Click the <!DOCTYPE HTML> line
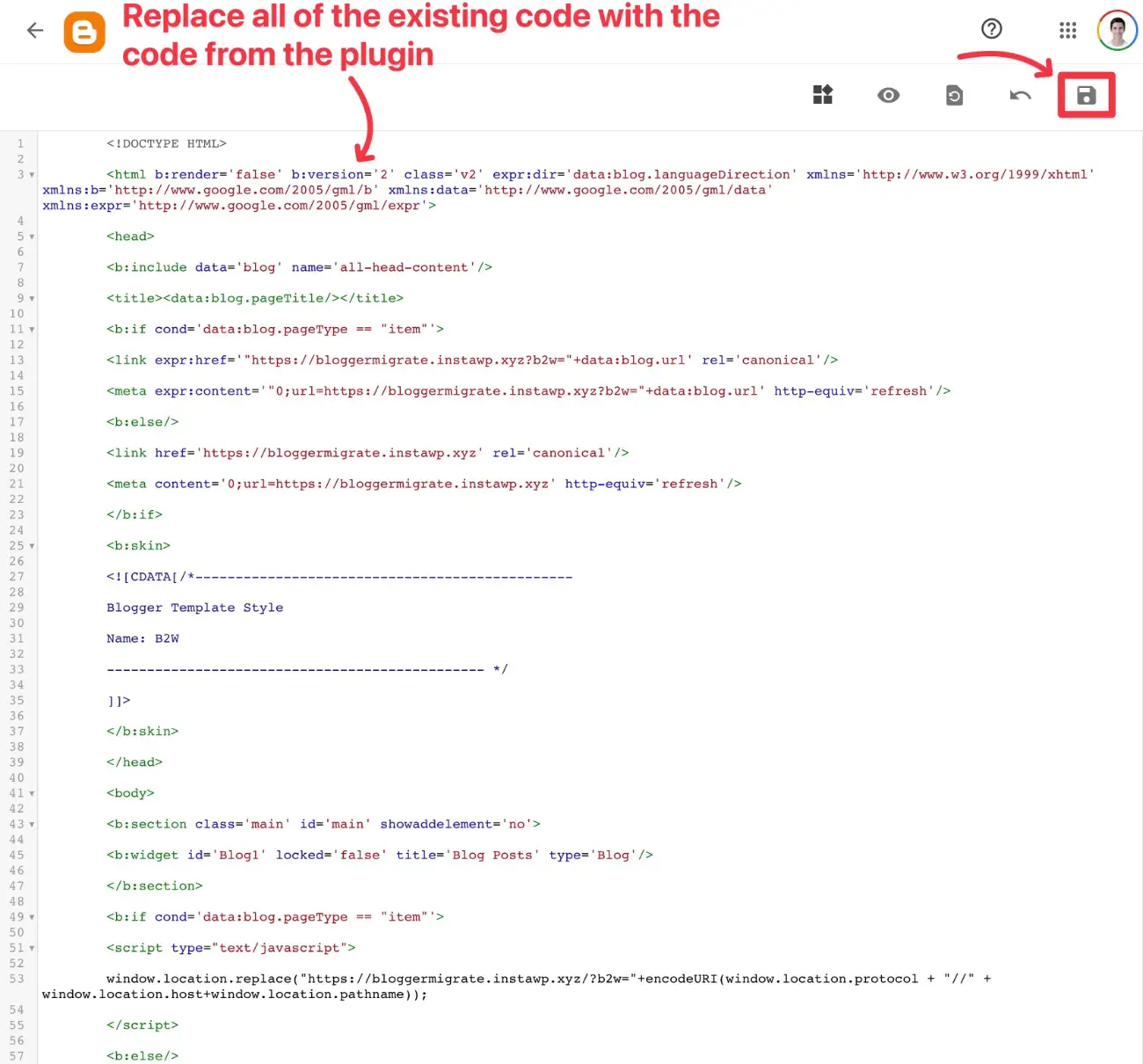Screen dimensions: 1143x1064 click(166, 143)
